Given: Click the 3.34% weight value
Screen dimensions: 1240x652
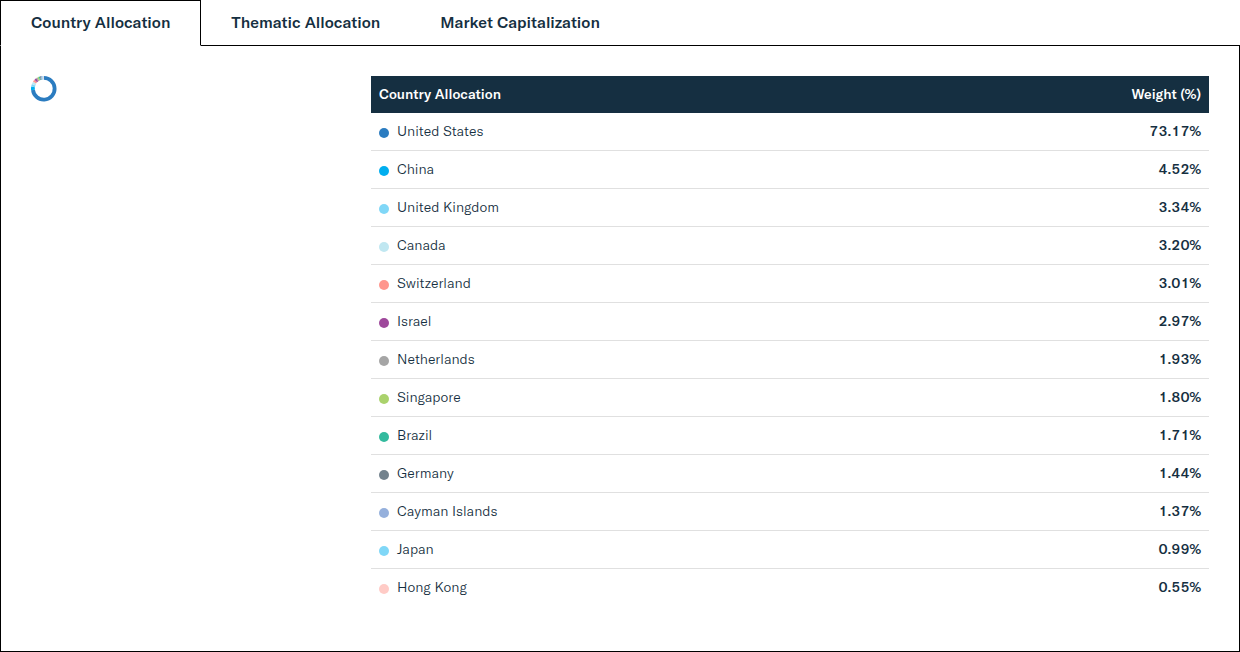Looking at the screenshot, I should (x=1180, y=207).
